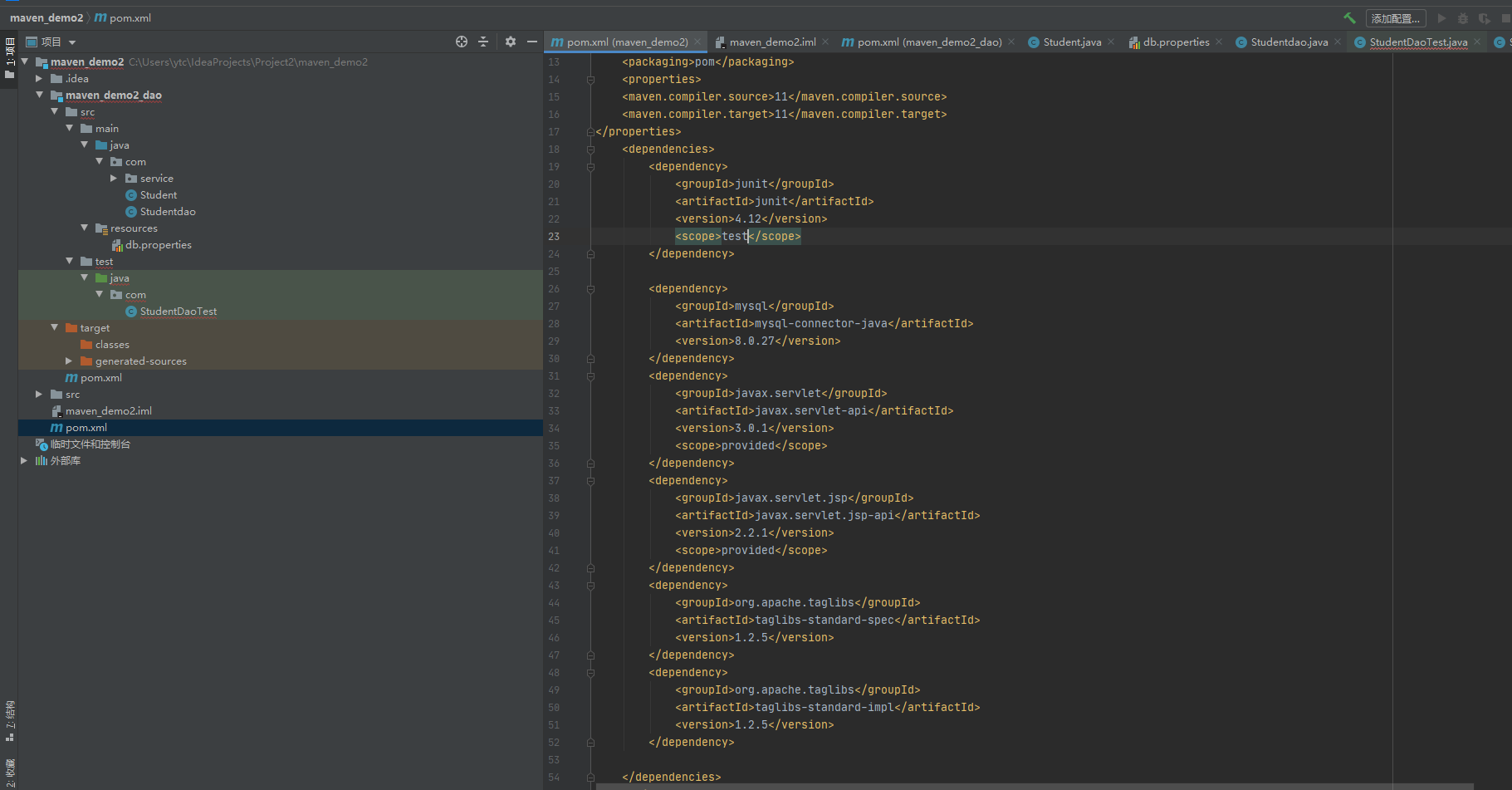Switch to pom.xml (maven_demo2) tab
The width and height of the screenshot is (1512, 790).
coord(626,42)
